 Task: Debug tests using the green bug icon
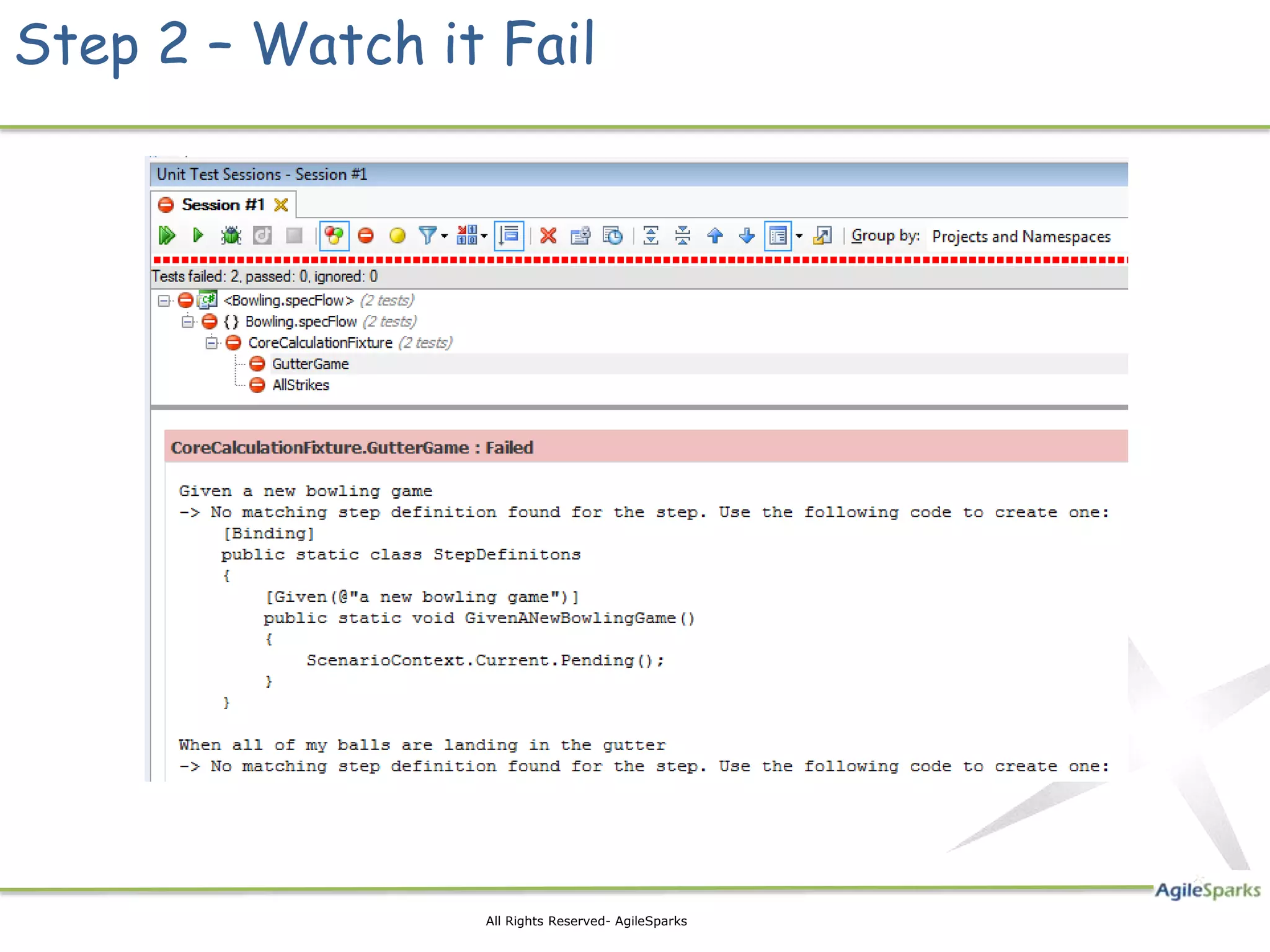231,236
